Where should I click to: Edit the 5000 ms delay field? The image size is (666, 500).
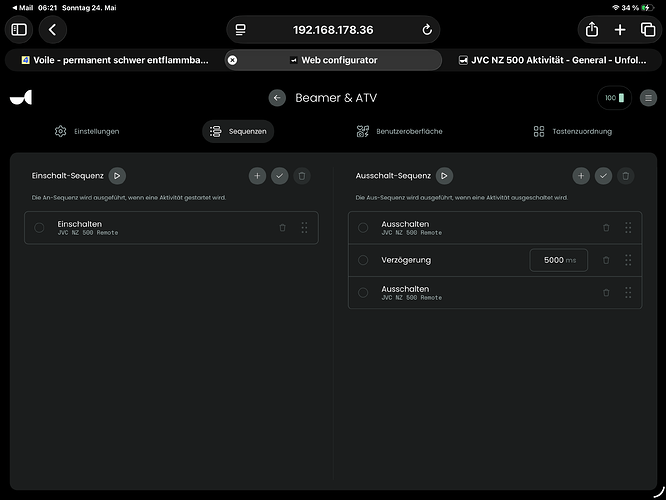[559, 260]
